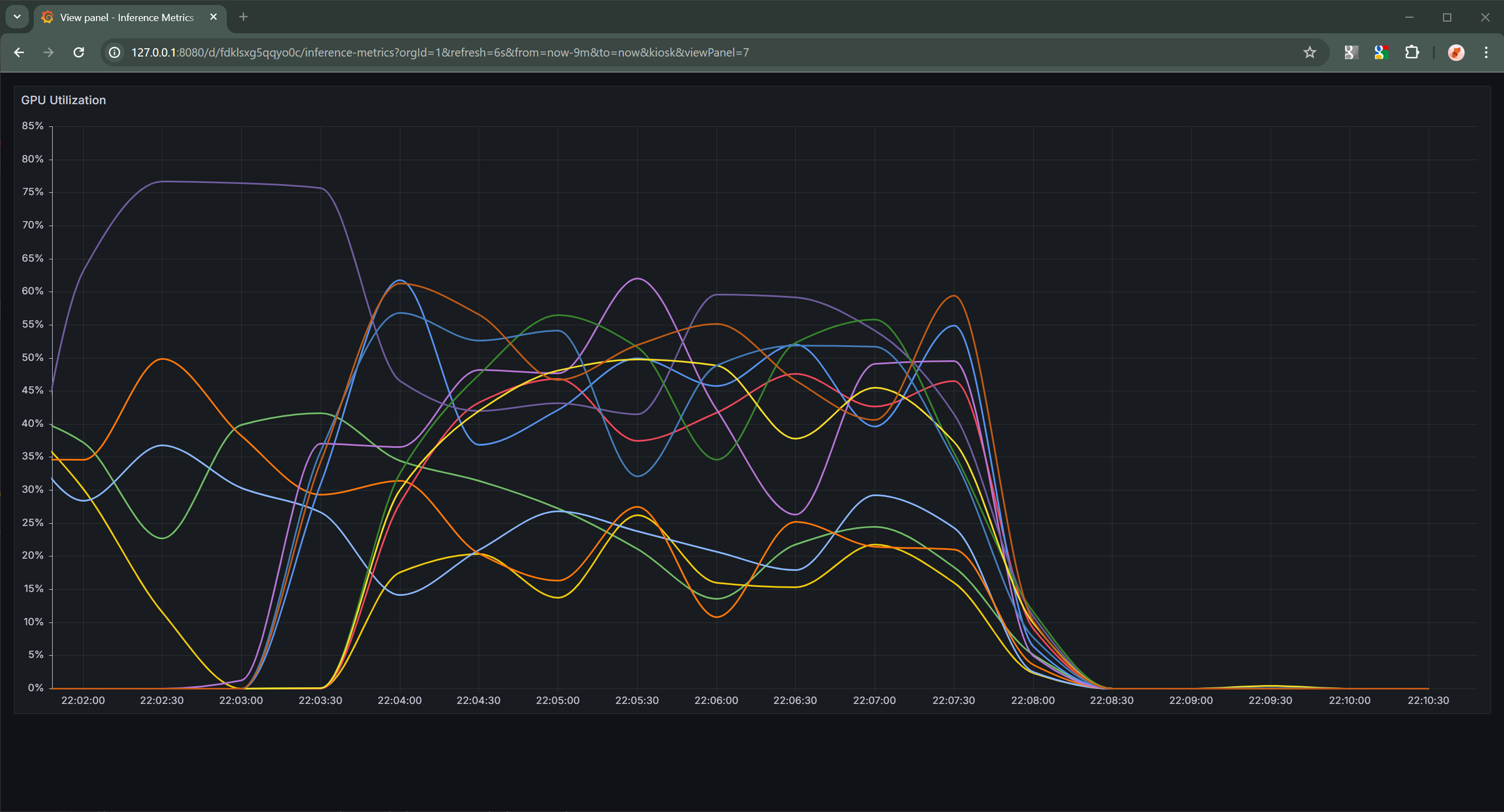1504x812 pixels.
Task: Open site information via the info icon
Action: (x=114, y=52)
